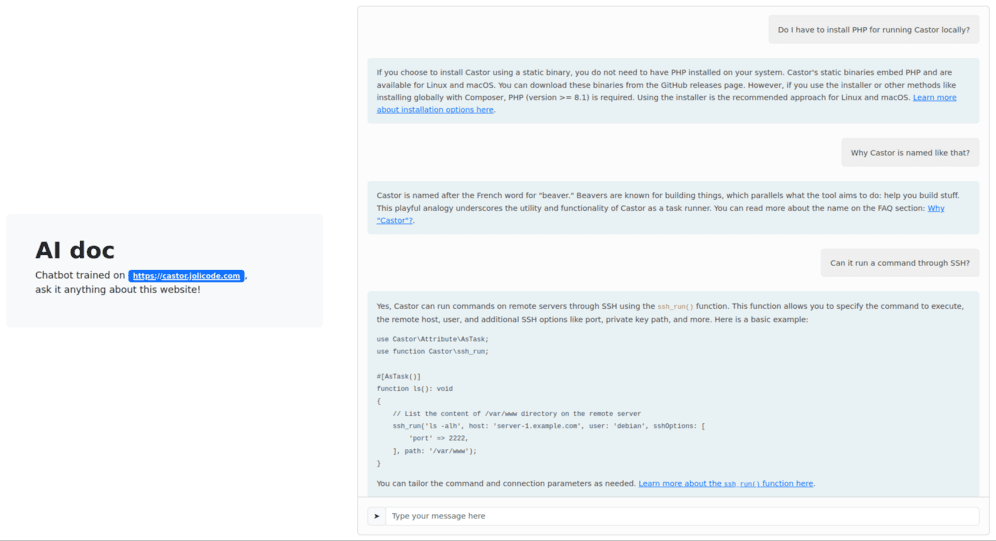Viewport: 996px width, 541px height.
Task: Click the 'Can it run a command through SSH?' message
Action: tap(899, 263)
